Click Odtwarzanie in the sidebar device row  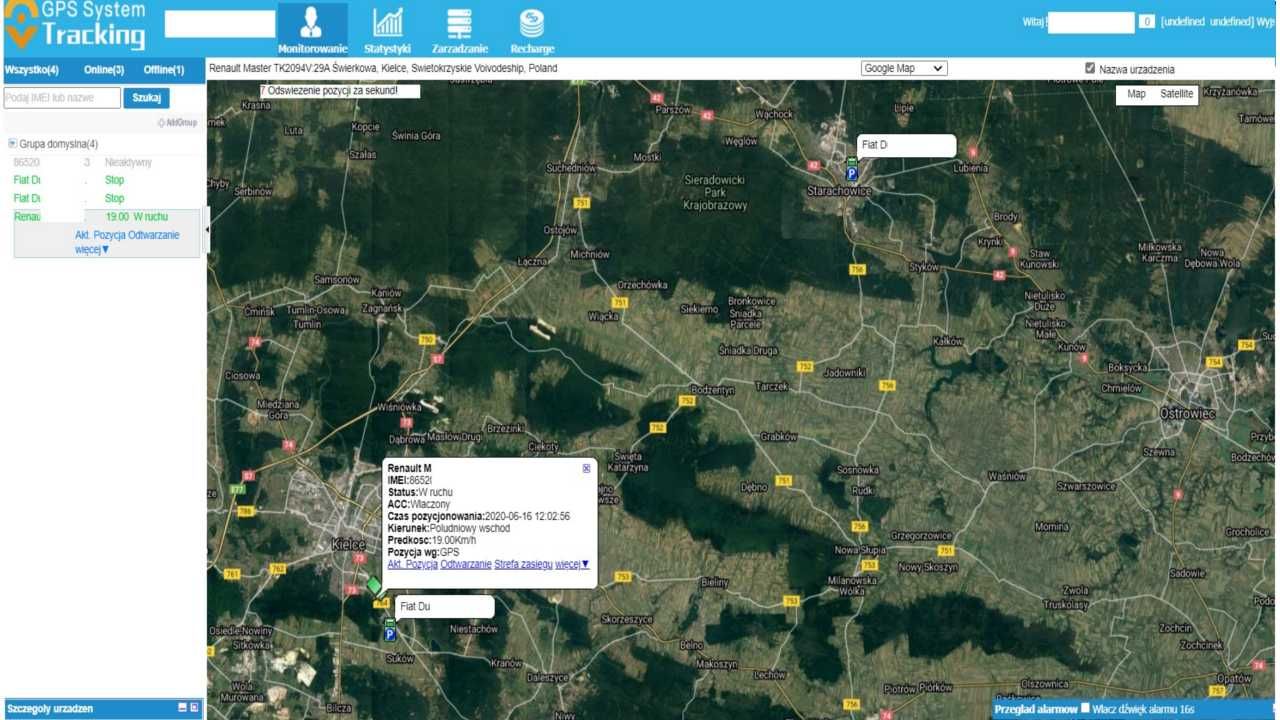[x=154, y=235]
